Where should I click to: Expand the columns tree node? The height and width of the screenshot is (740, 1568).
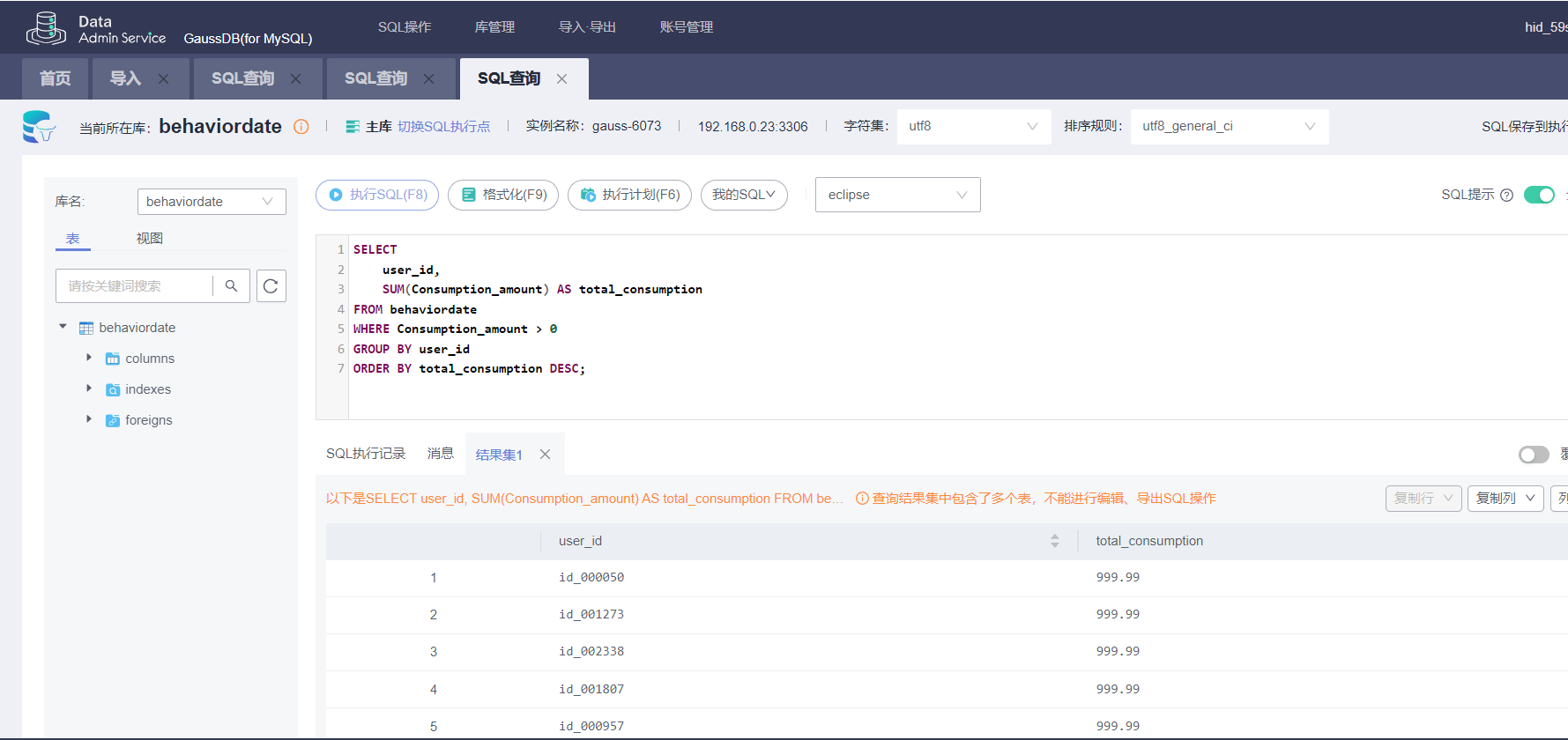tap(89, 358)
